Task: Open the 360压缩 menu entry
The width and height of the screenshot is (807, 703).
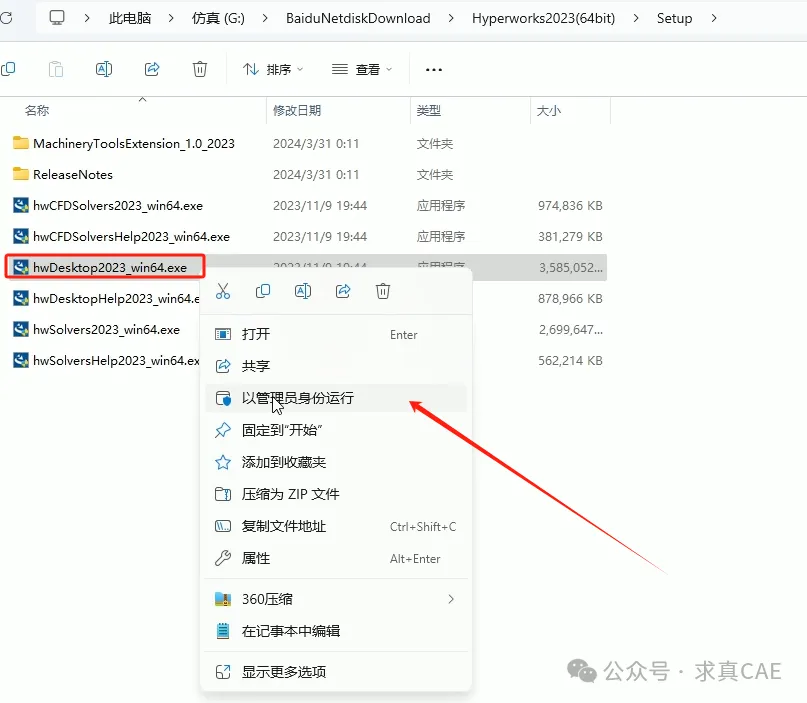Action: pos(336,599)
